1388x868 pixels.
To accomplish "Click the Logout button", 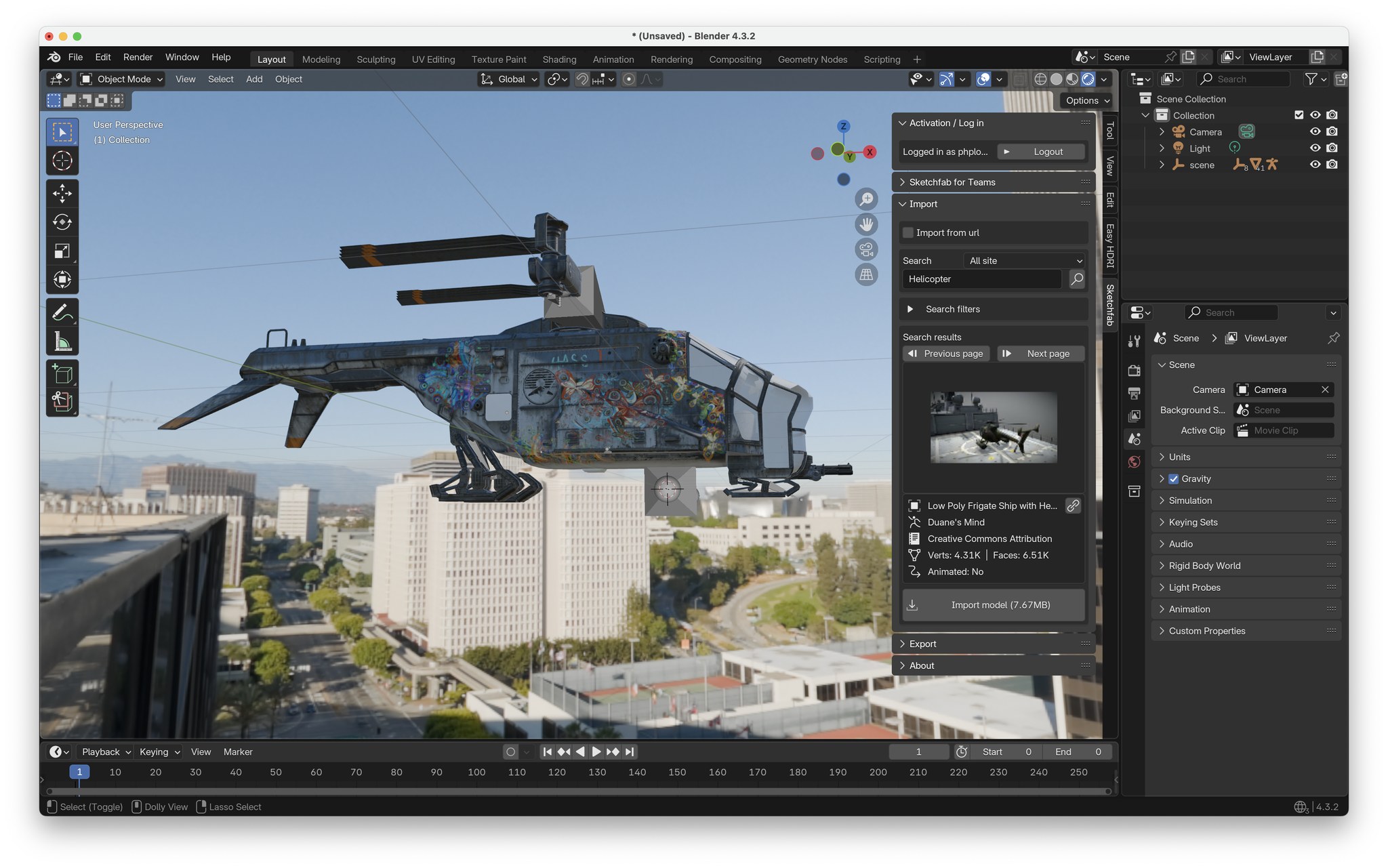I will click(x=1041, y=152).
